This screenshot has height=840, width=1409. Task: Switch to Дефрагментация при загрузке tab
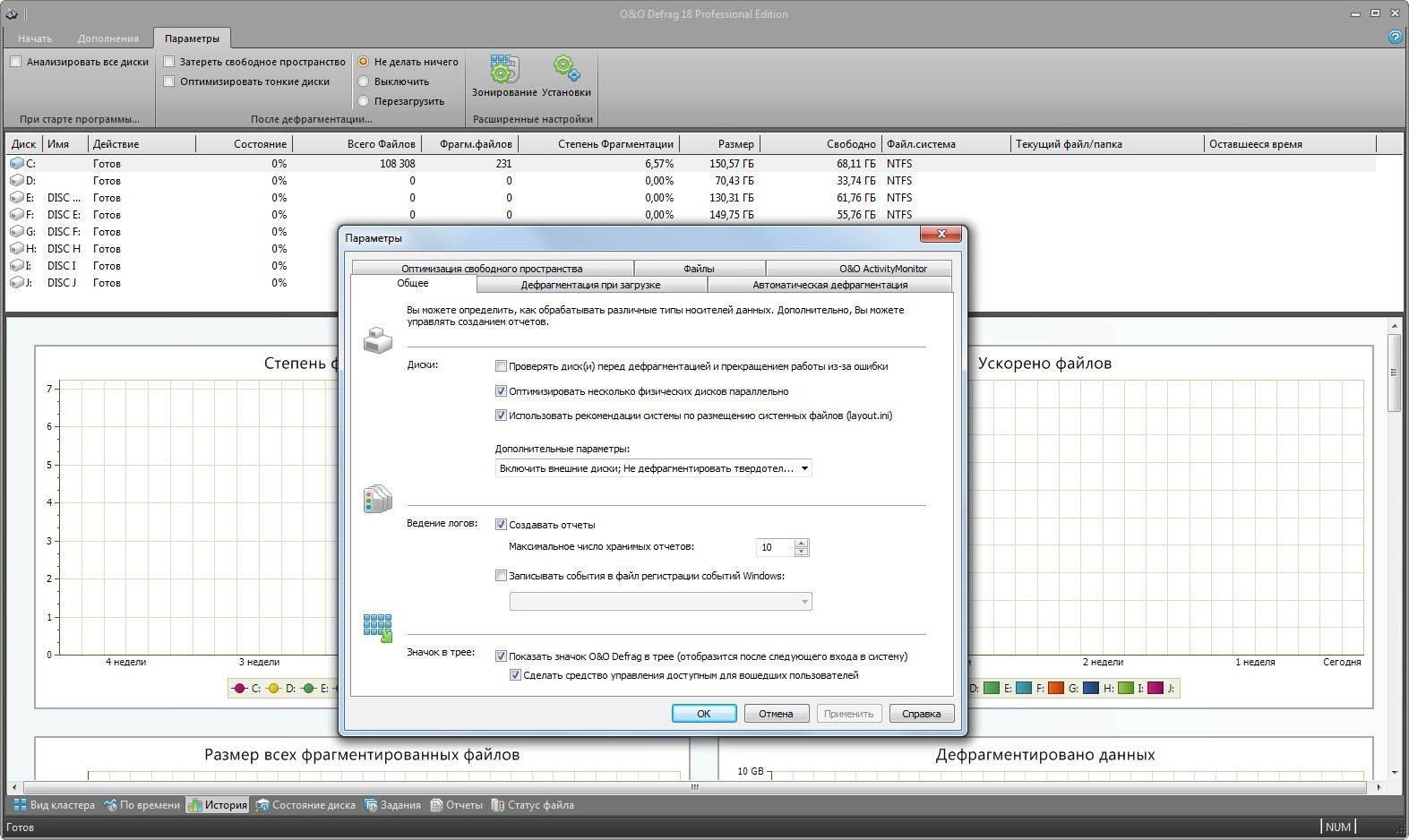tap(591, 285)
